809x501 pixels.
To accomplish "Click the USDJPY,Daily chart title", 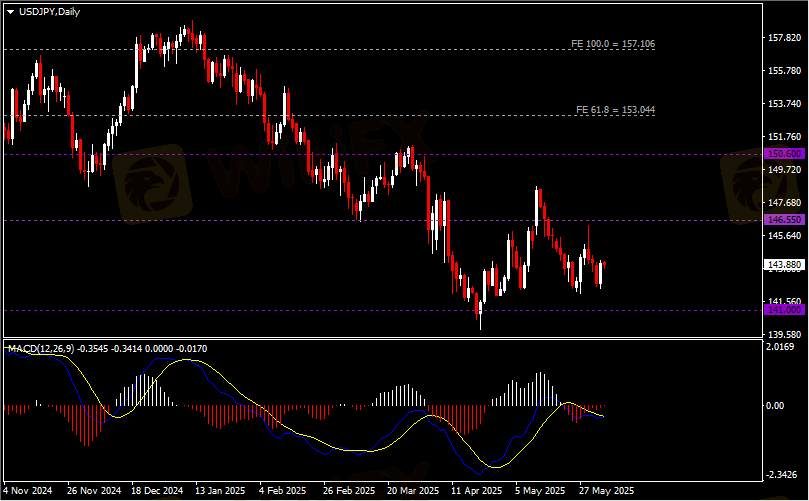I will (x=50, y=12).
